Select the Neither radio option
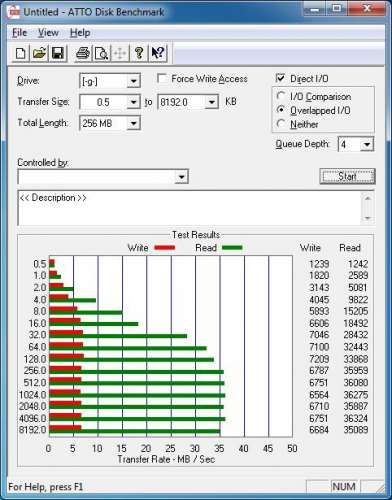Viewport: 392px width, 500px height. tap(281, 124)
